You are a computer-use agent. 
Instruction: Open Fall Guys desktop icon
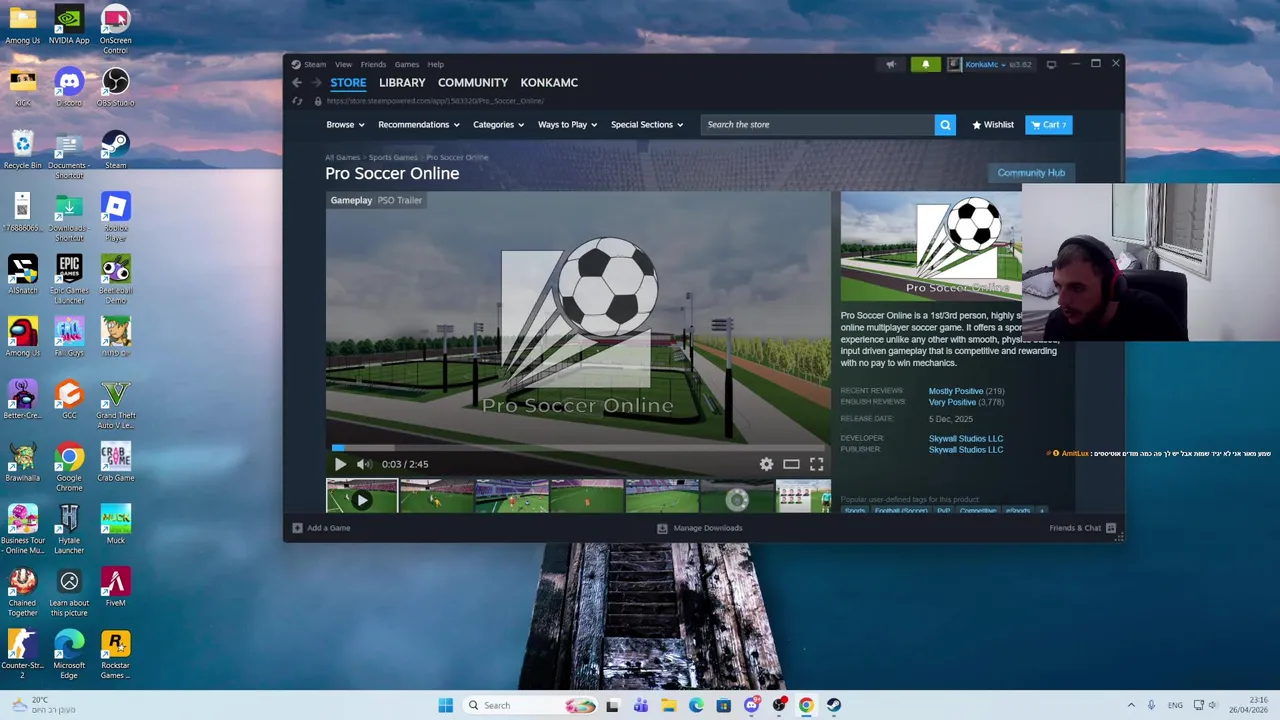[69, 336]
